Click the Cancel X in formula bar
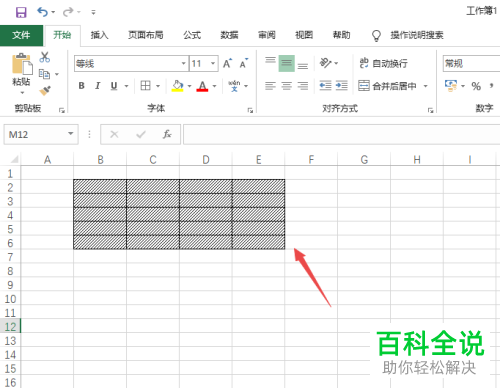Screen dimensions: 500x388 (x=114, y=134)
